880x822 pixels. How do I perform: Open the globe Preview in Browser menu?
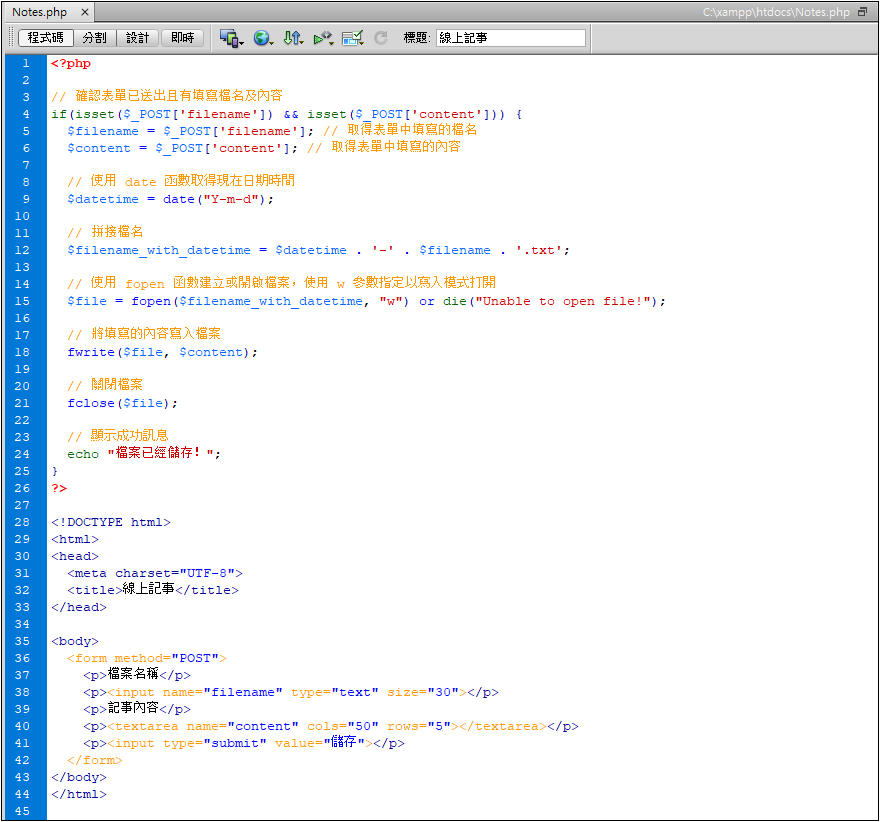click(263, 38)
